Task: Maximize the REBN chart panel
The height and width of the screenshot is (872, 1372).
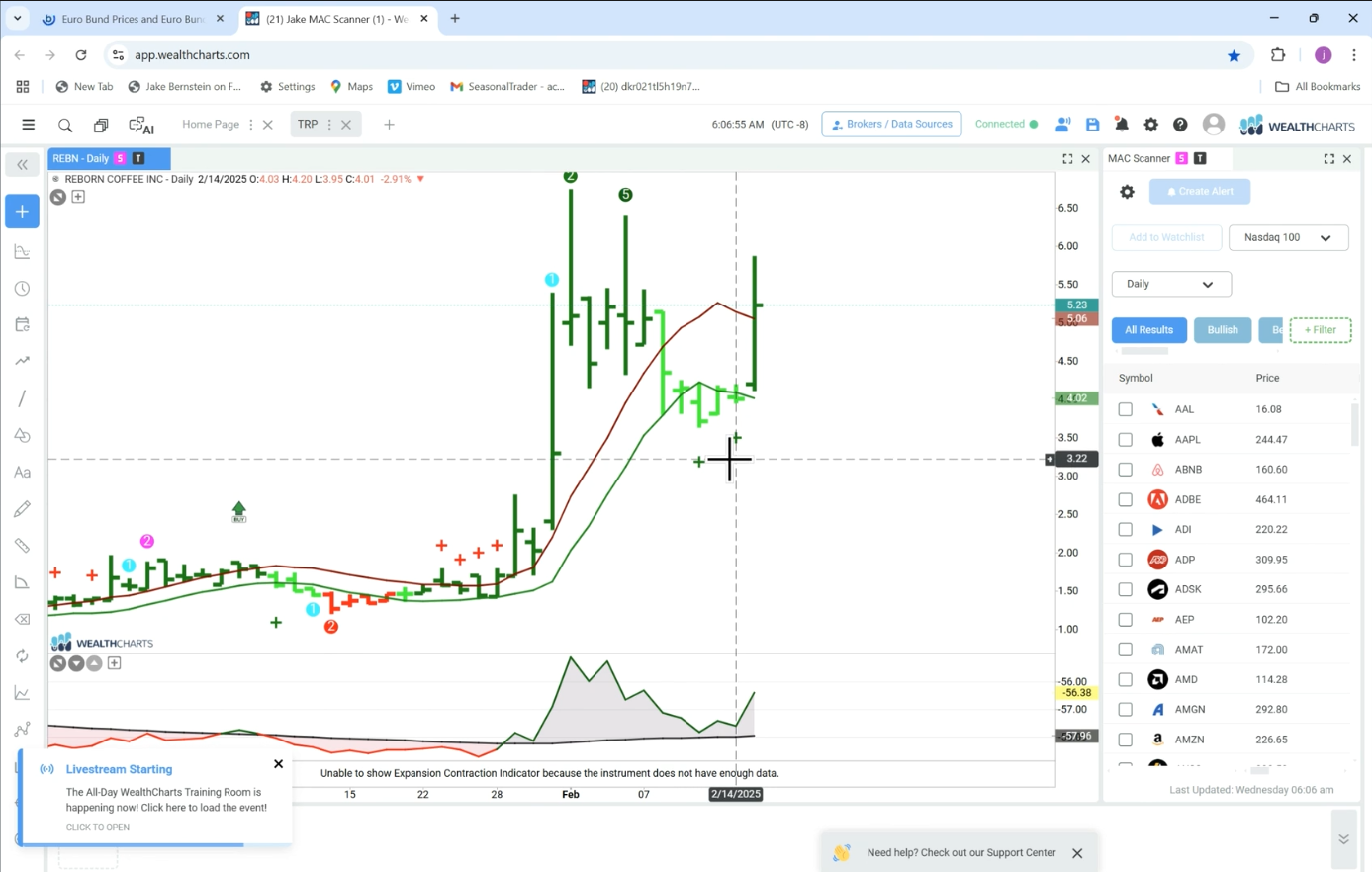Action: 1067,158
